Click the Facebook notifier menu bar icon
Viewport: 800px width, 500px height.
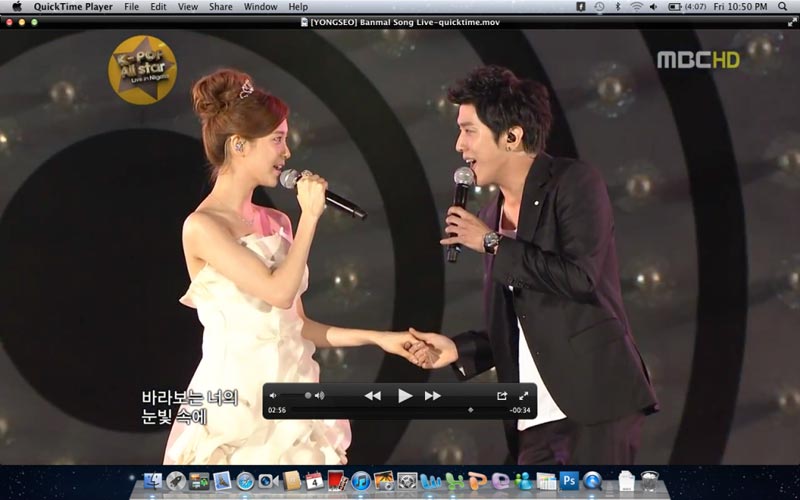(581, 7)
